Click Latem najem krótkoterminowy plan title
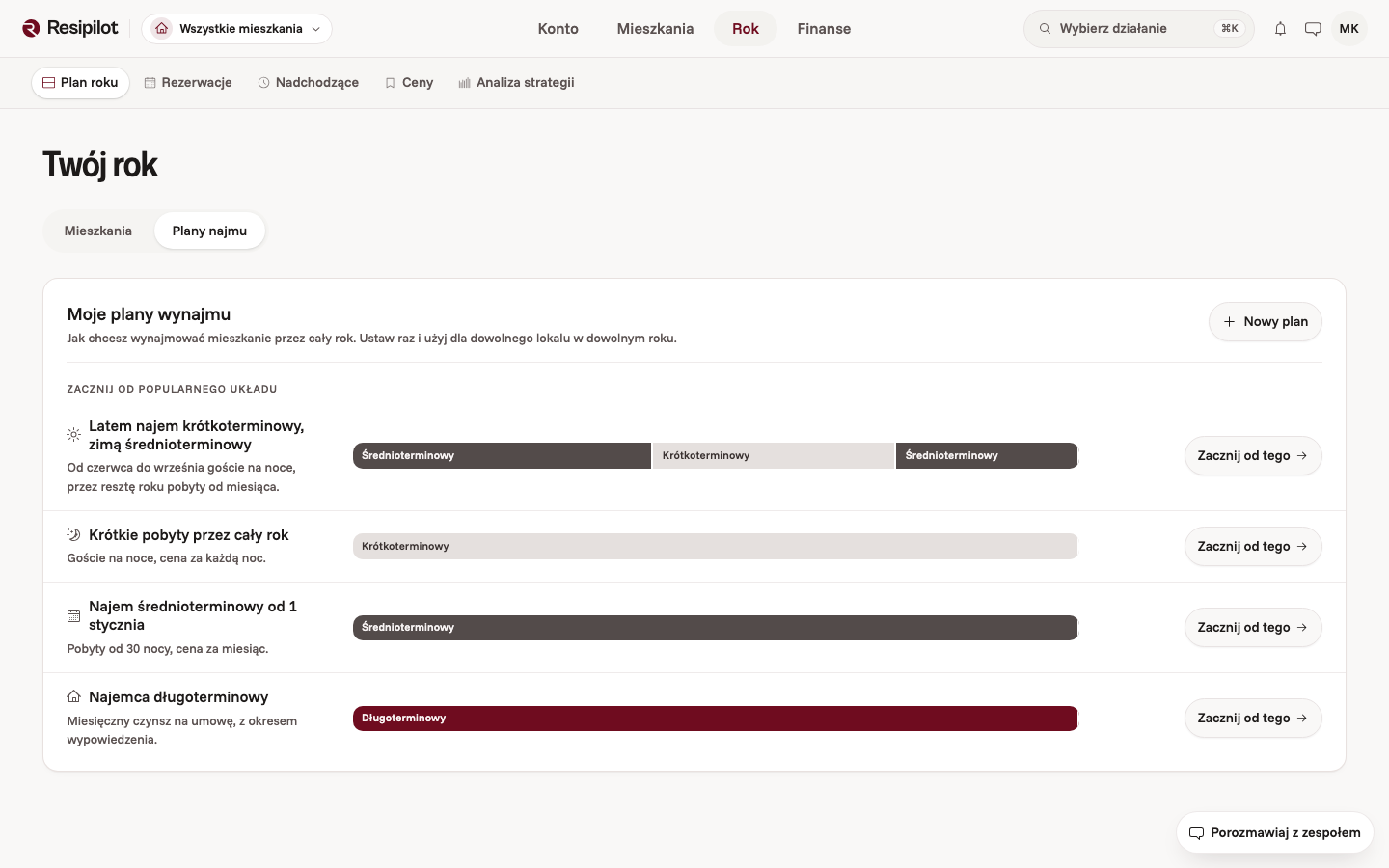Screen dimensions: 1389x868 [x=197, y=435]
